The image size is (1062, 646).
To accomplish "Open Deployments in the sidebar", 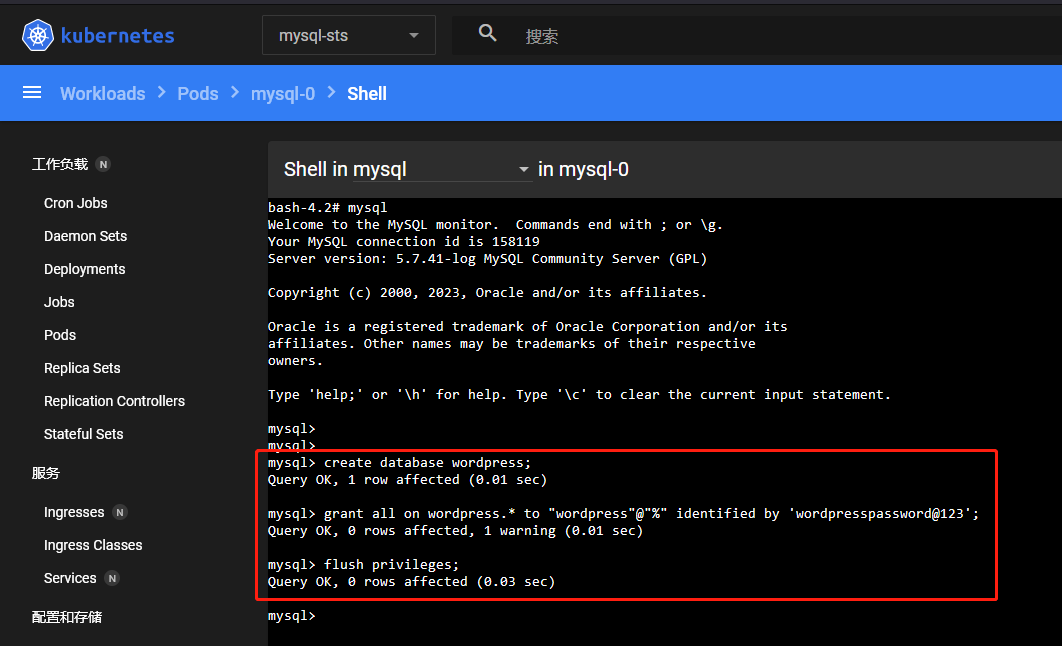I will (85, 270).
